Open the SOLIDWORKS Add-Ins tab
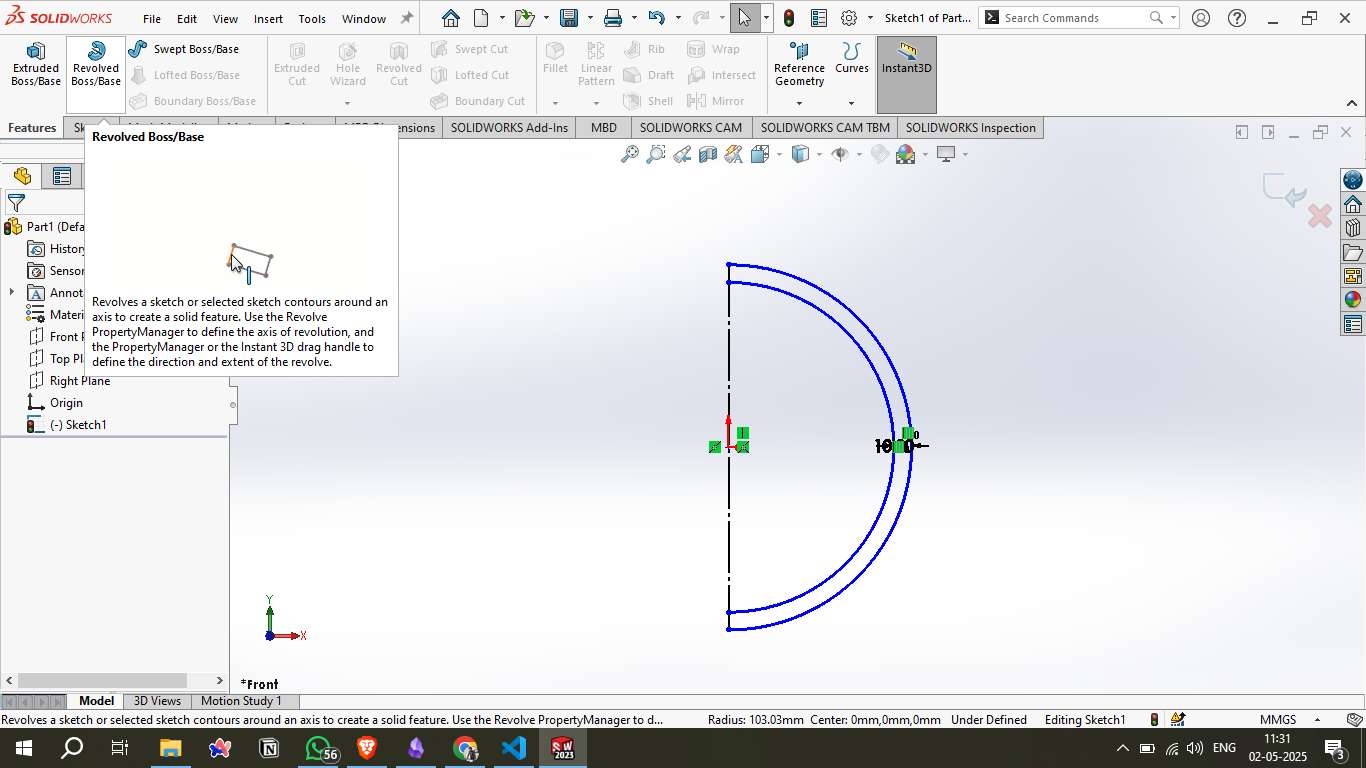 click(509, 128)
